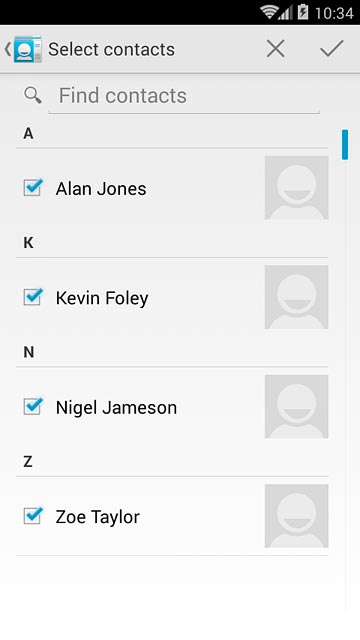Screen dimensions: 360x640
Task: Uncheck the Nigel Jameson checkbox
Action: coord(33,406)
